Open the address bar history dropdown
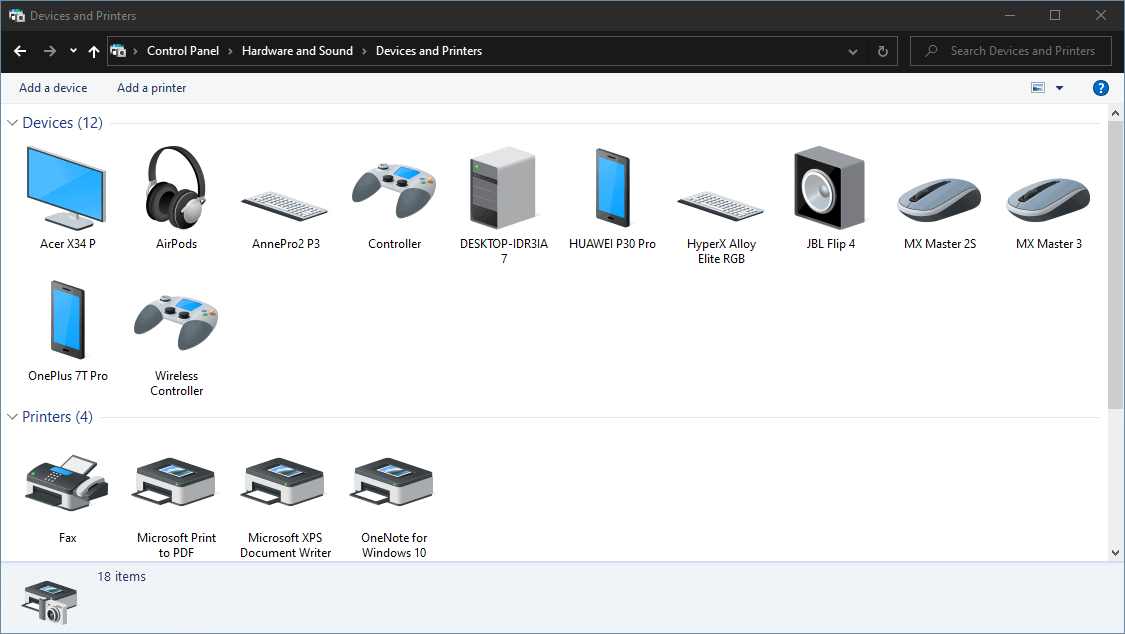Viewport: 1125px width, 634px height. (x=852, y=51)
